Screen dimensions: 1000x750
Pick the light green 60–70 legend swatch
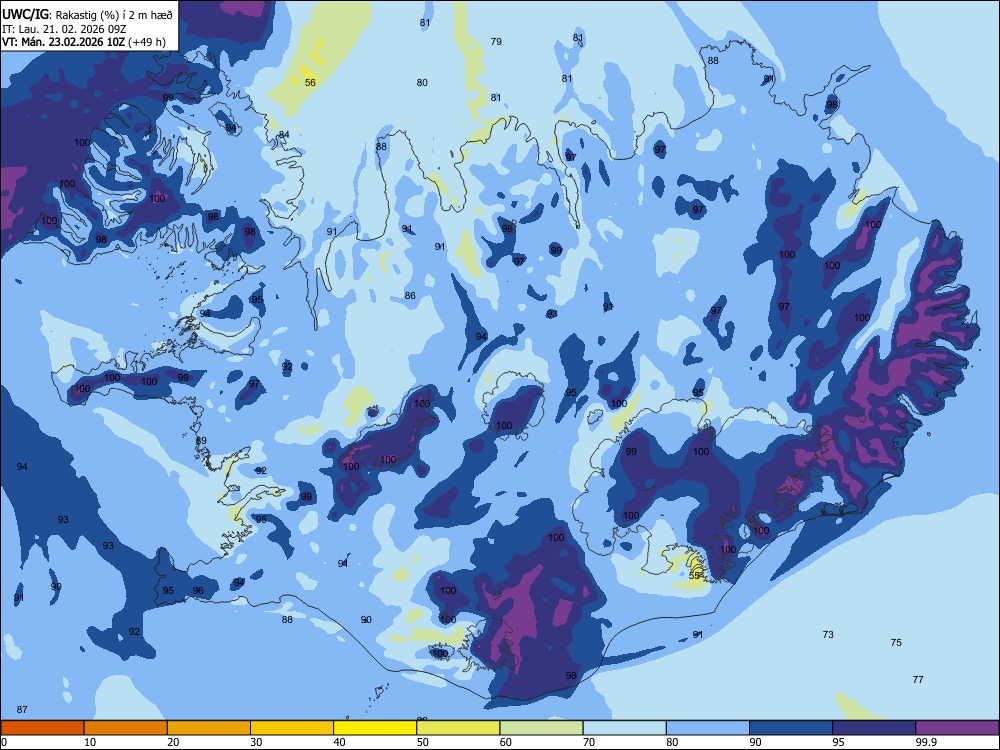541,728
